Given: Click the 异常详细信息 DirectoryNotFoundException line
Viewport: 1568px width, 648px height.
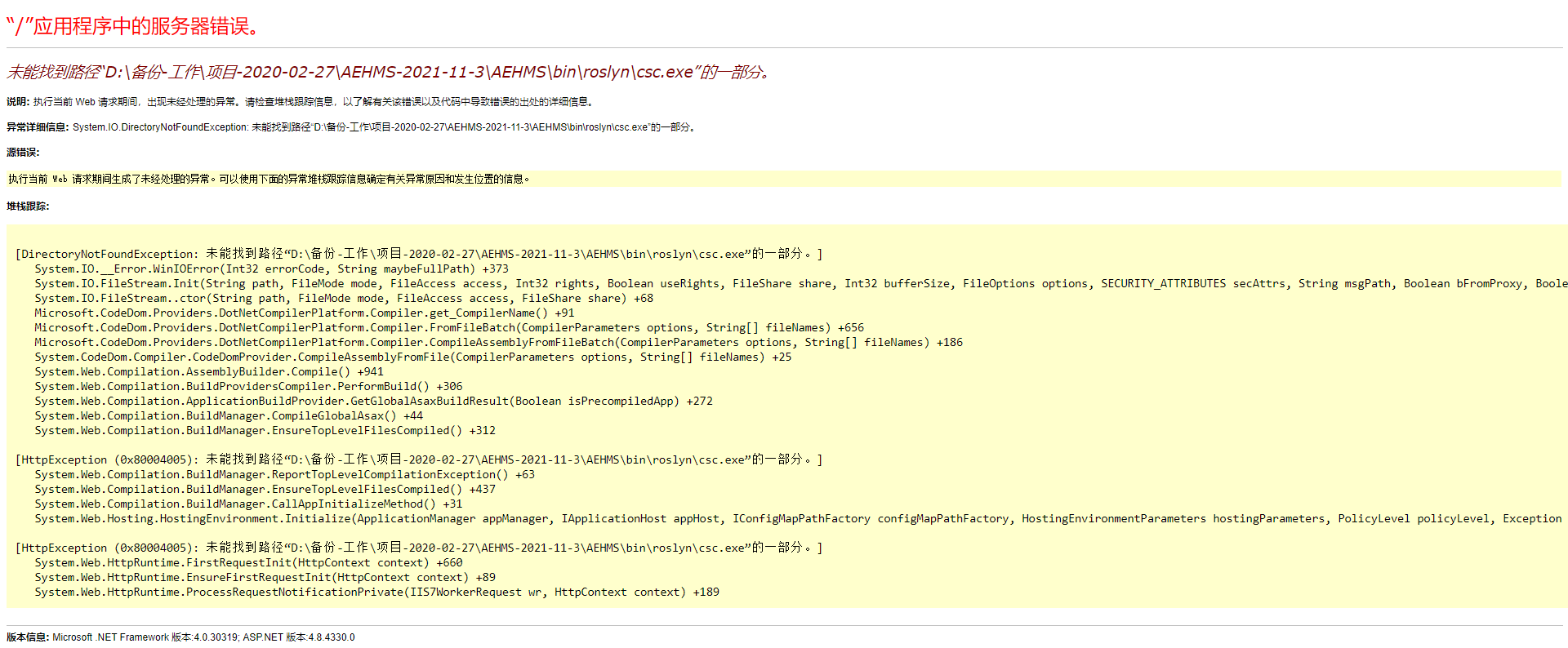Looking at the screenshot, I should click(353, 127).
